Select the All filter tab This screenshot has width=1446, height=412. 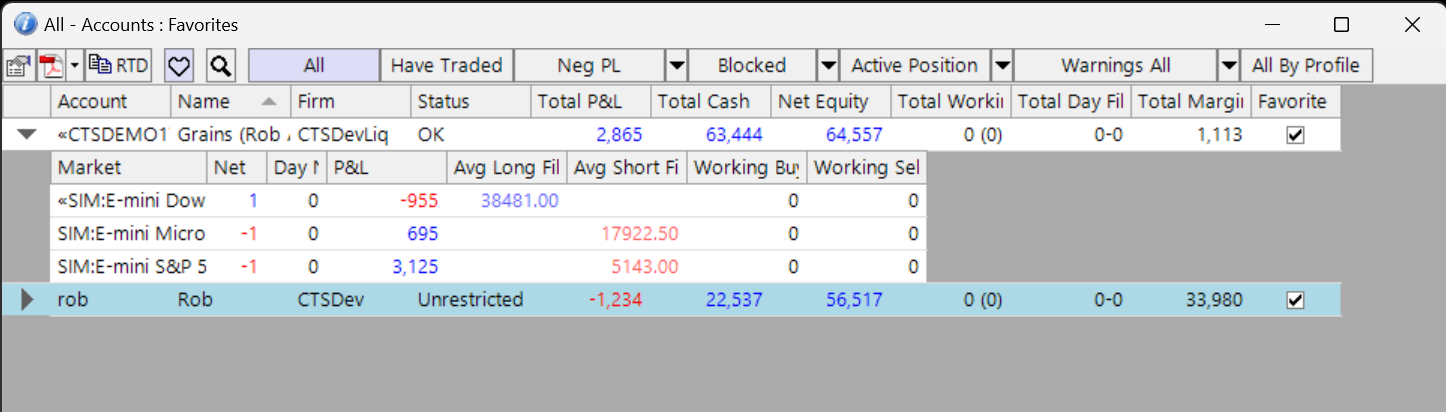click(314, 66)
